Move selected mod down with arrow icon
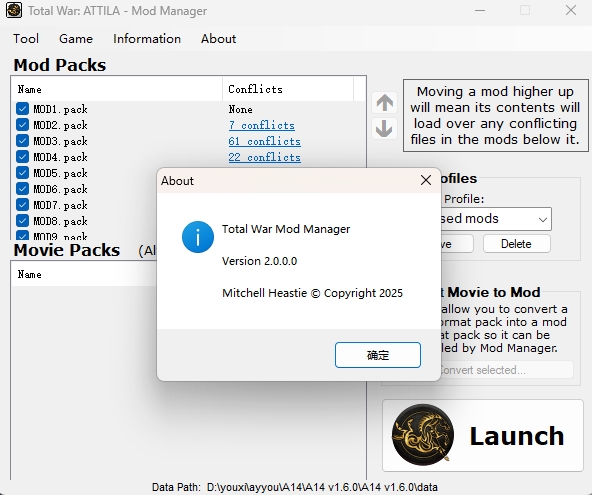 [x=384, y=129]
